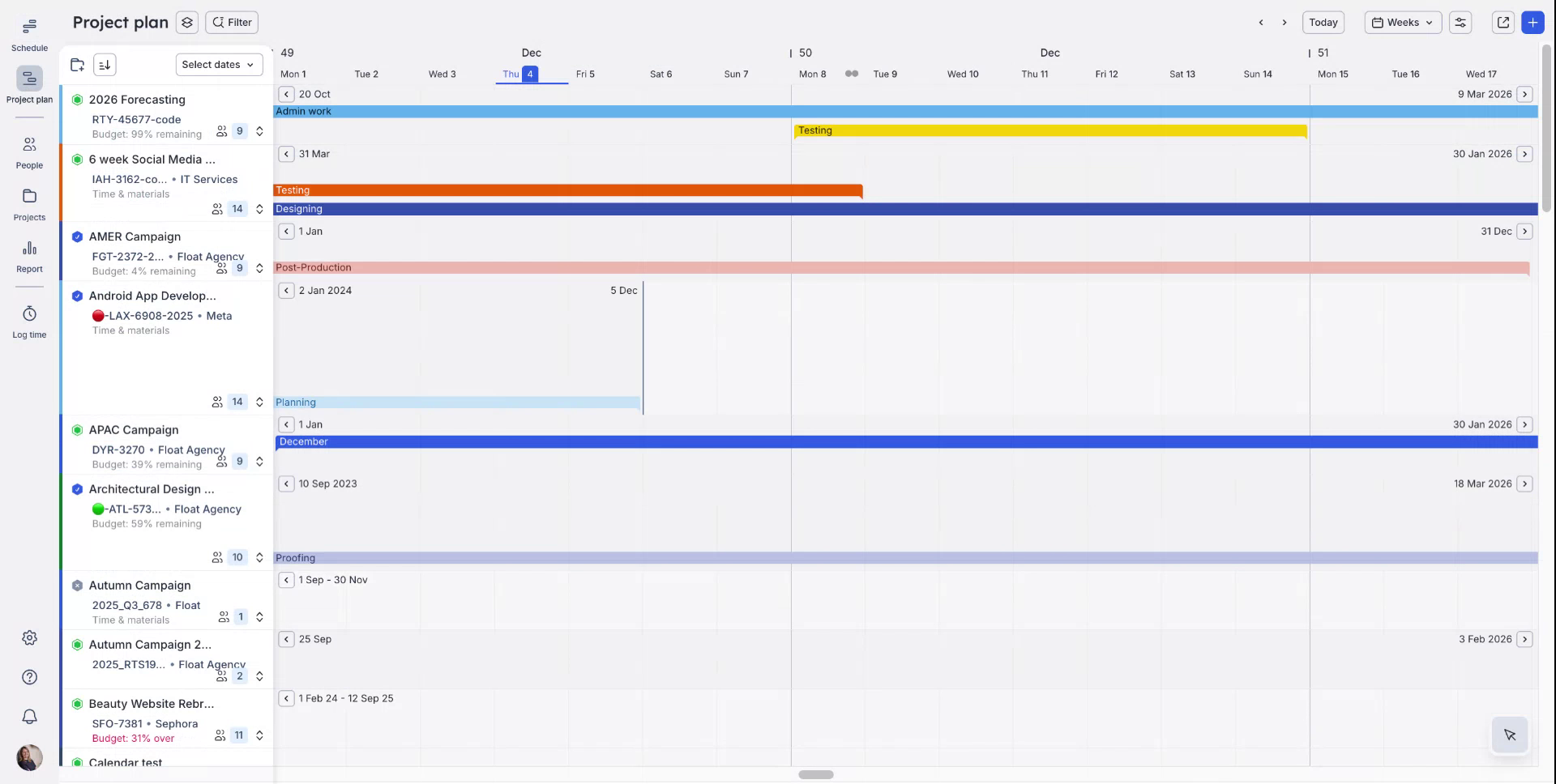Click the Today button
This screenshot has width=1556, height=784.
click(1323, 23)
